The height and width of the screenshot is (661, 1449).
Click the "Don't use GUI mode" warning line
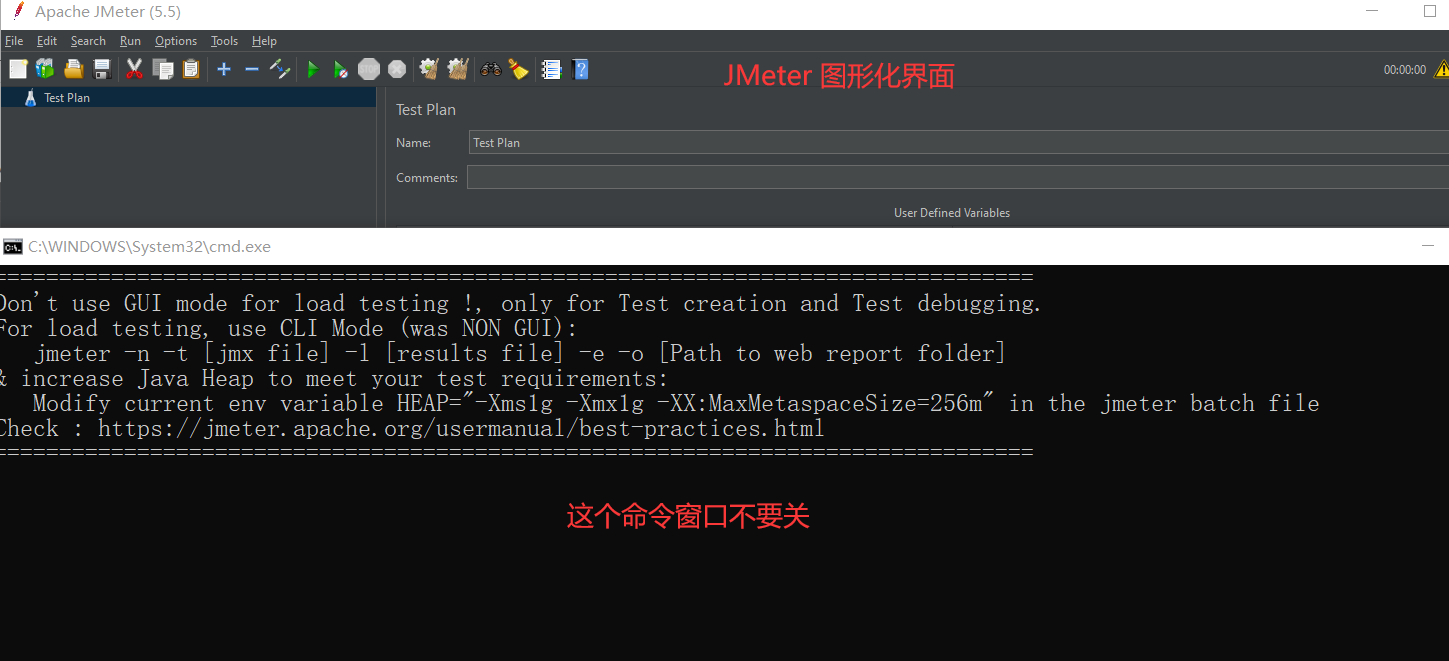(520, 304)
